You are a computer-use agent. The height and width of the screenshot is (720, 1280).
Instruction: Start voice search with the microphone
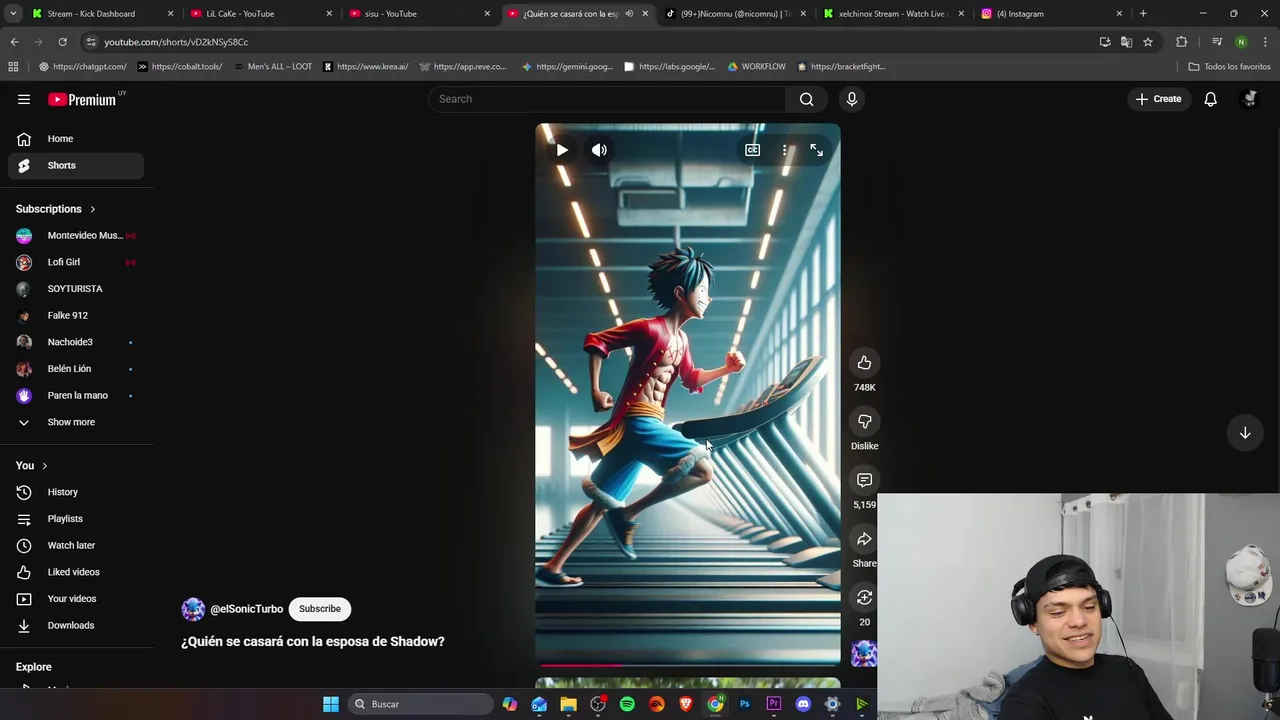click(852, 99)
